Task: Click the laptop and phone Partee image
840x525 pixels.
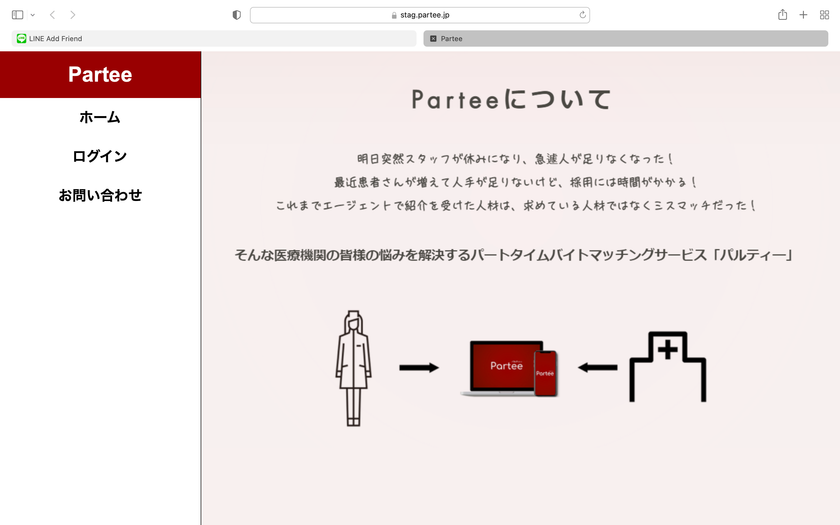Action: click(x=509, y=369)
